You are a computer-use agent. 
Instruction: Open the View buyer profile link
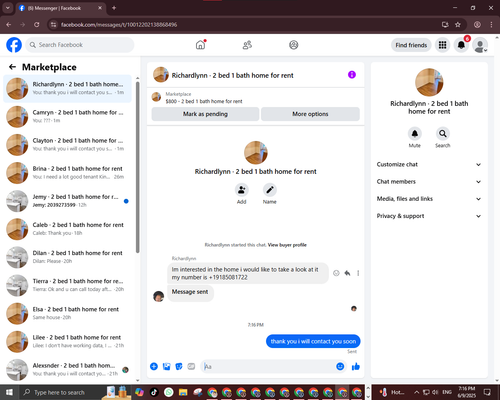point(287,245)
